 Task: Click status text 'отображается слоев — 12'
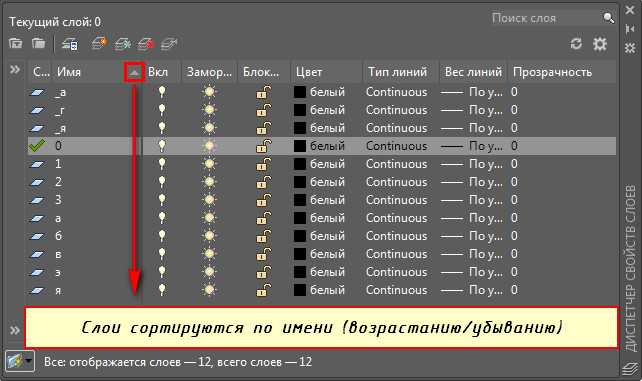141,362
